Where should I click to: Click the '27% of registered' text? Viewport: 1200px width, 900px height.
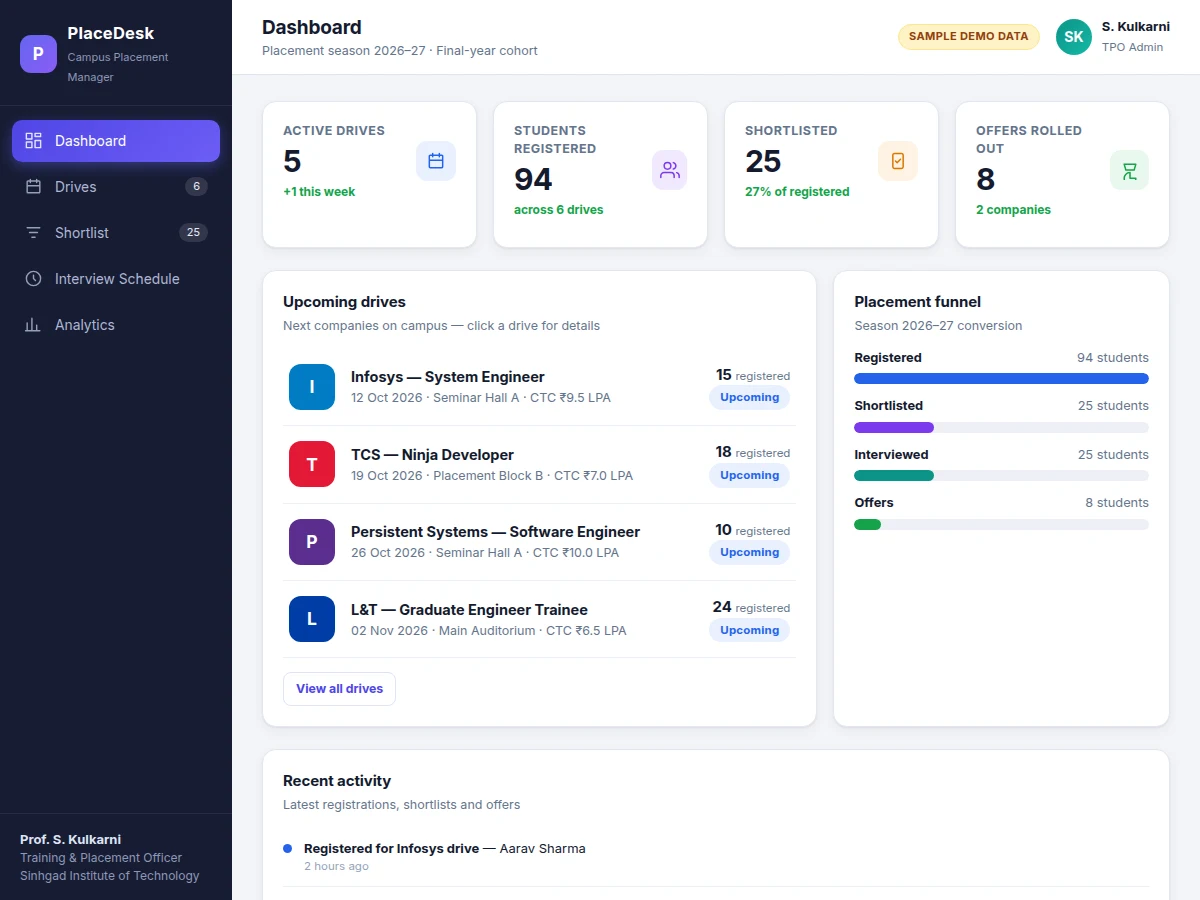797,192
